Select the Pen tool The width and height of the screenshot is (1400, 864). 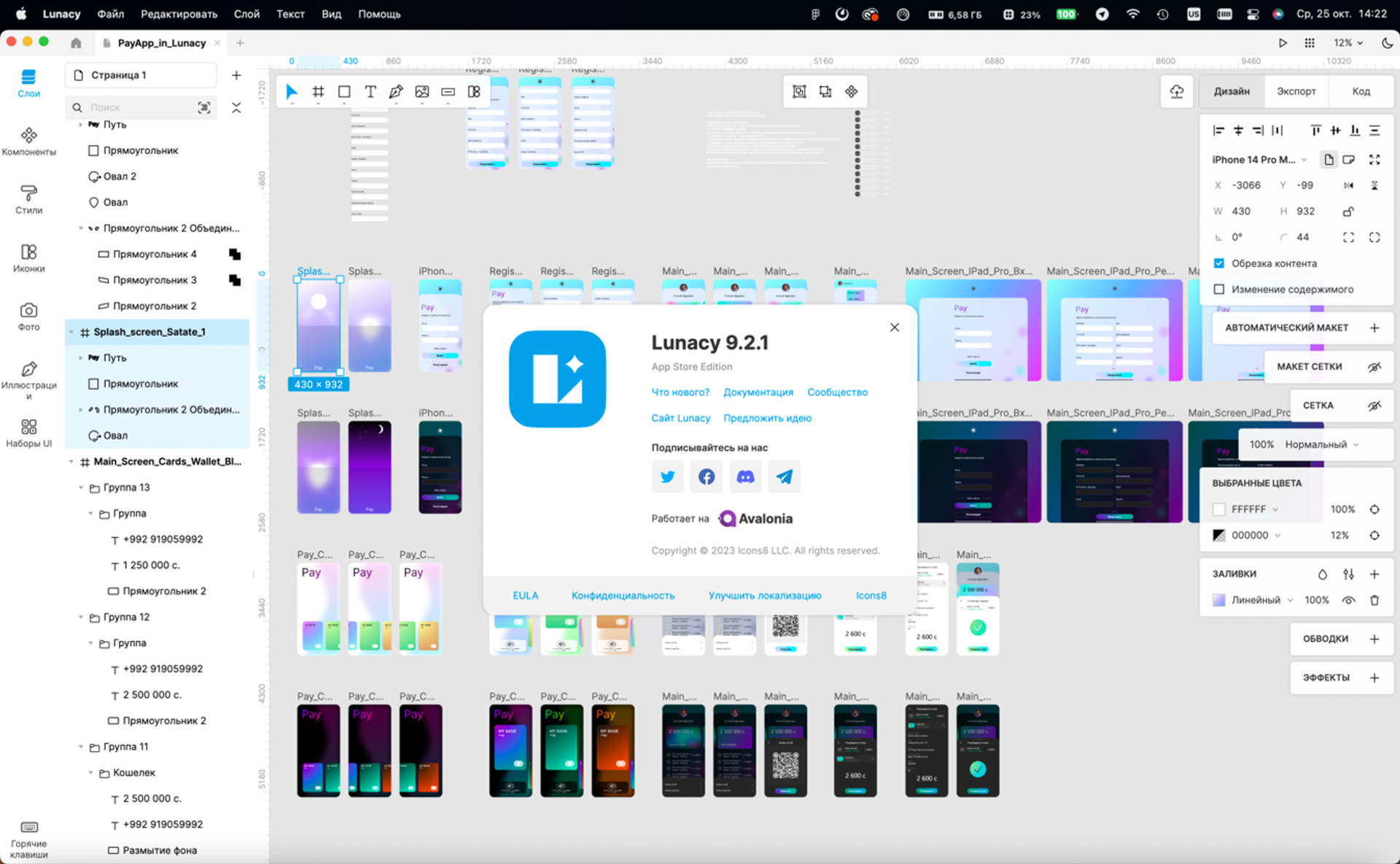tap(396, 92)
